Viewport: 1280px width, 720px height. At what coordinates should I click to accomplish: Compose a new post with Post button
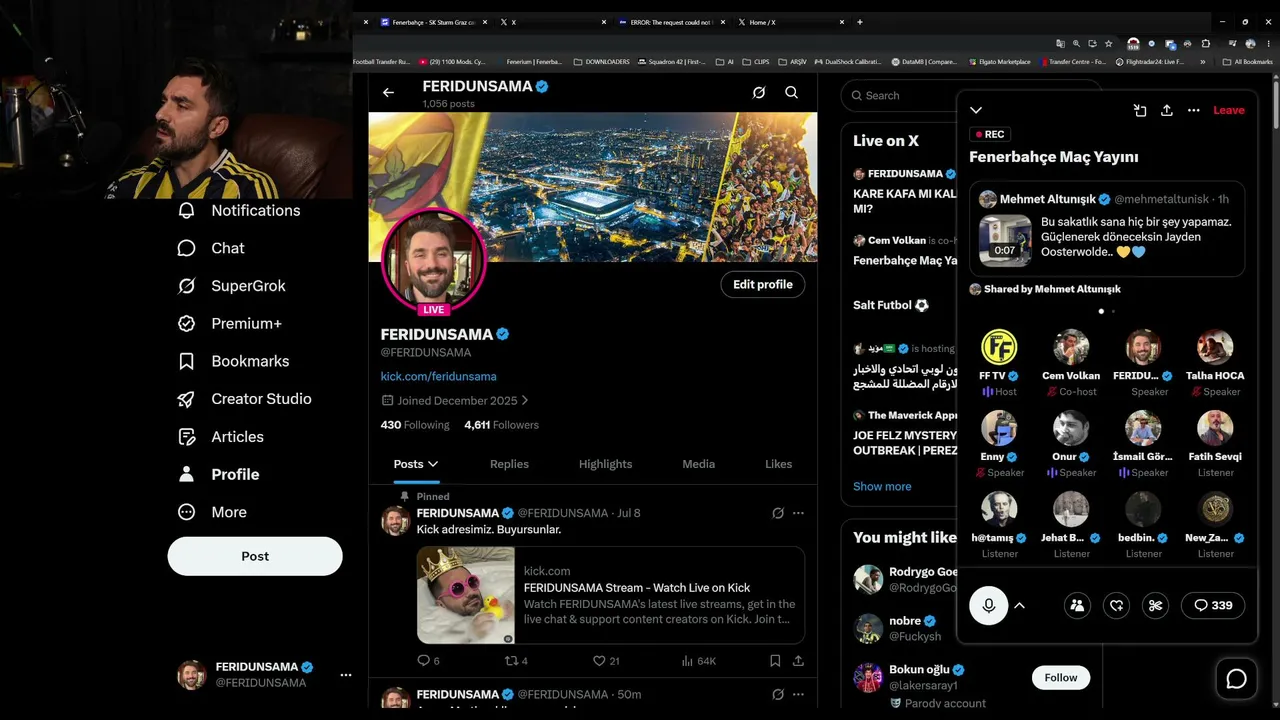click(255, 556)
